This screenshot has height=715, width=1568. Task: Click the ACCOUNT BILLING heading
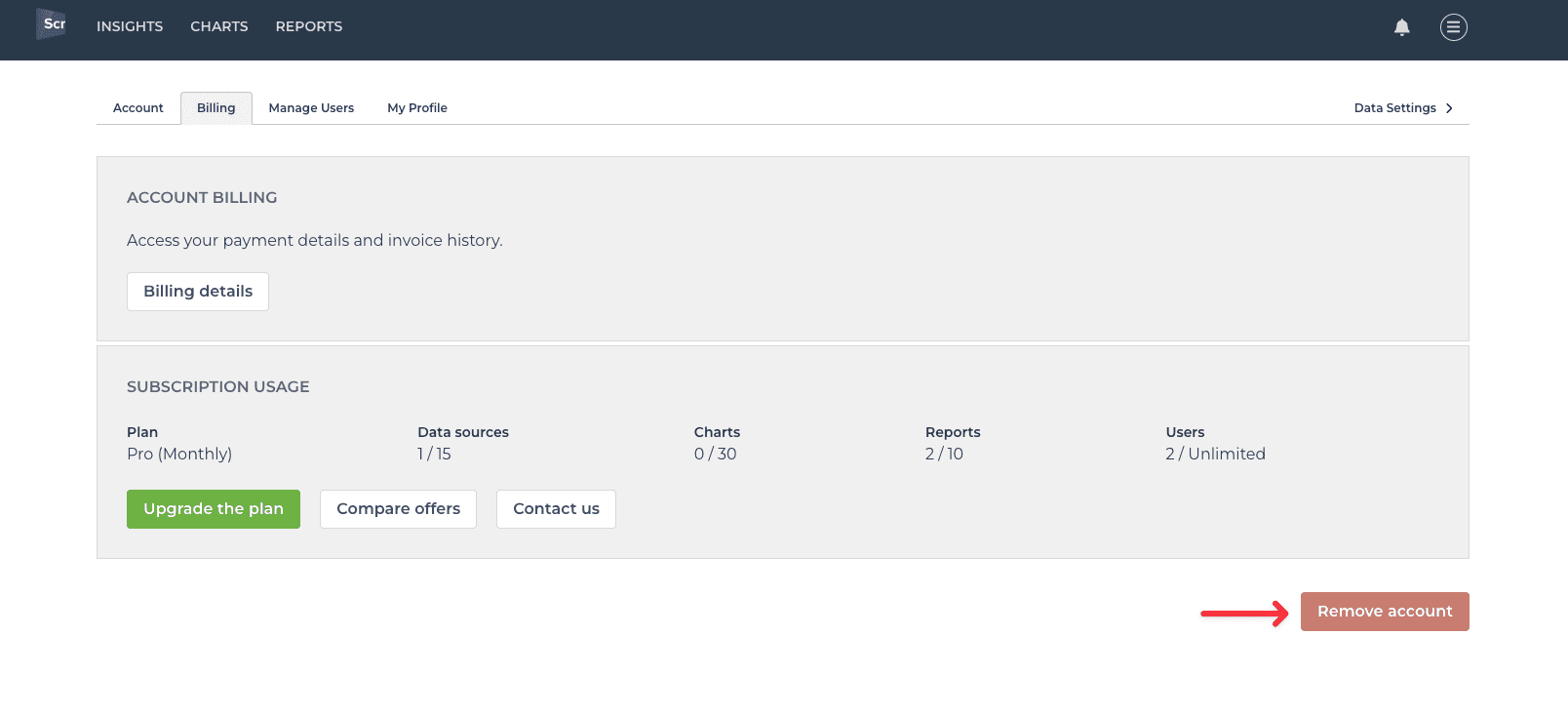click(202, 197)
